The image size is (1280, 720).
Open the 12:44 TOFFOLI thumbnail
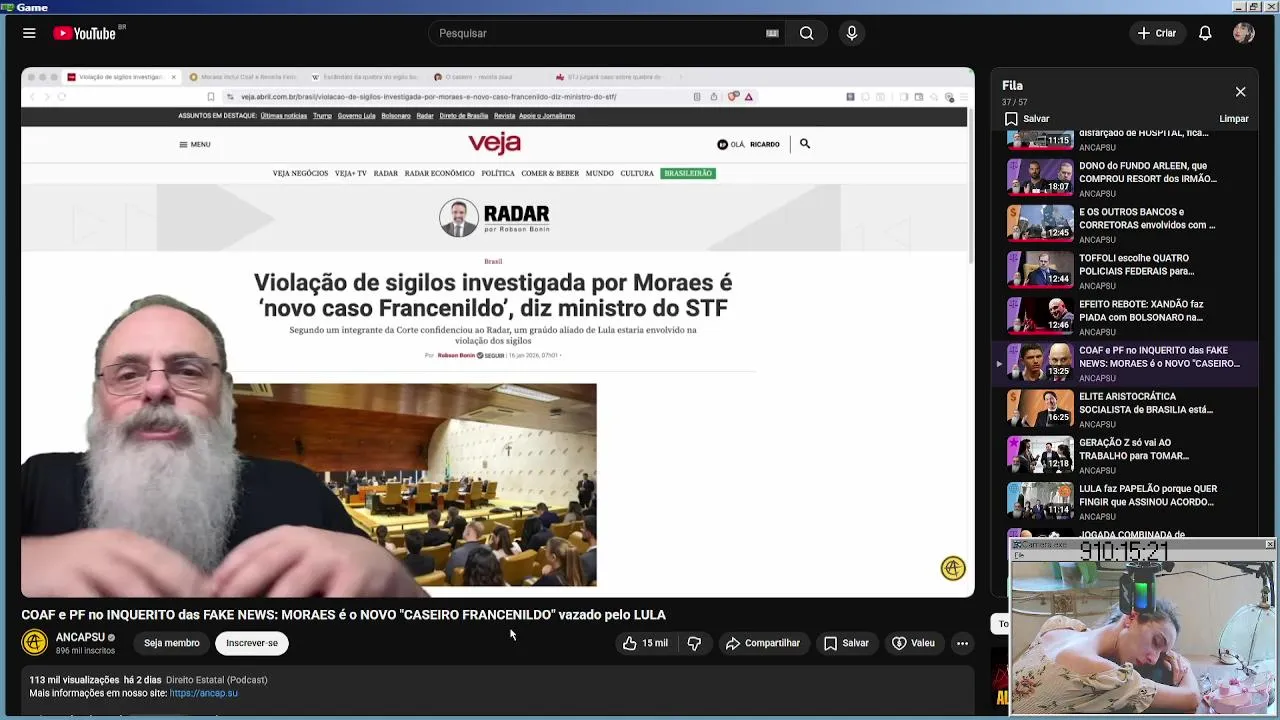tap(1040, 269)
